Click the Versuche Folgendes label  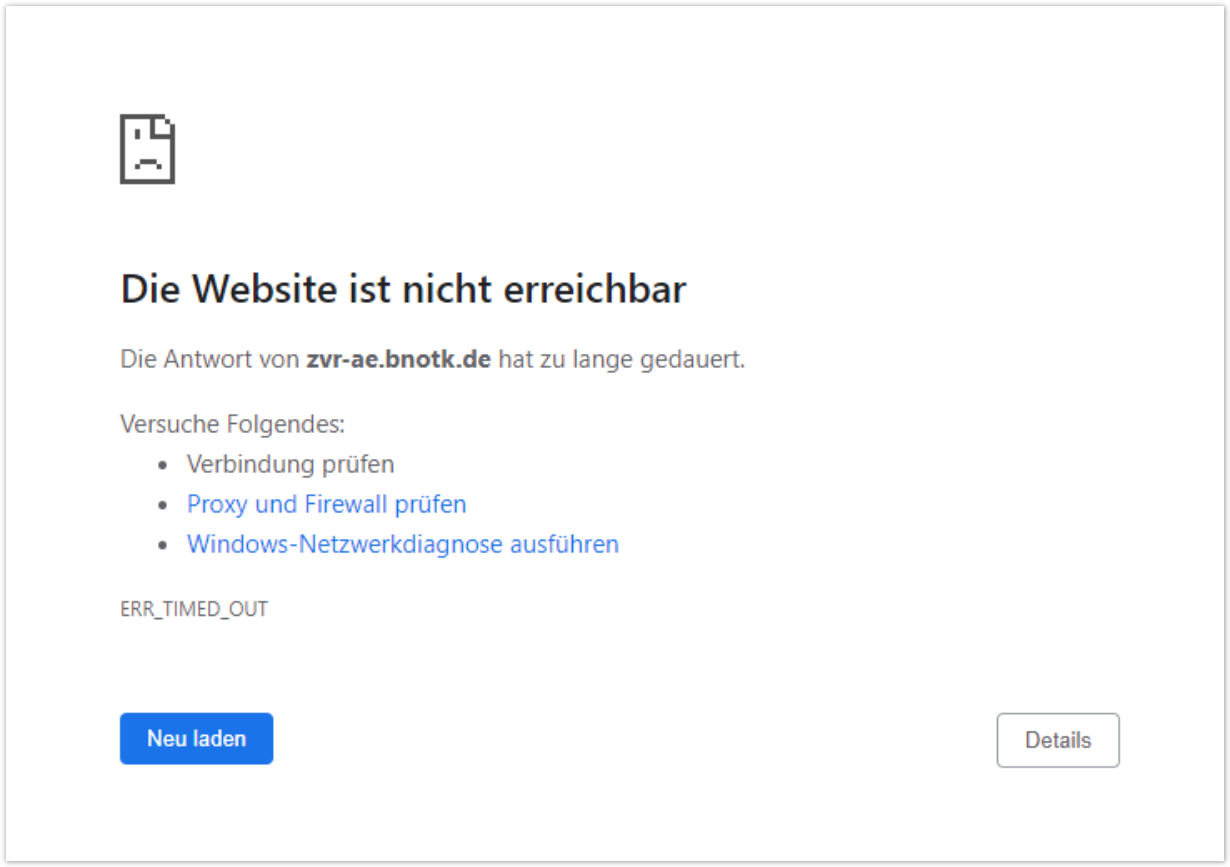click(x=232, y=424)
